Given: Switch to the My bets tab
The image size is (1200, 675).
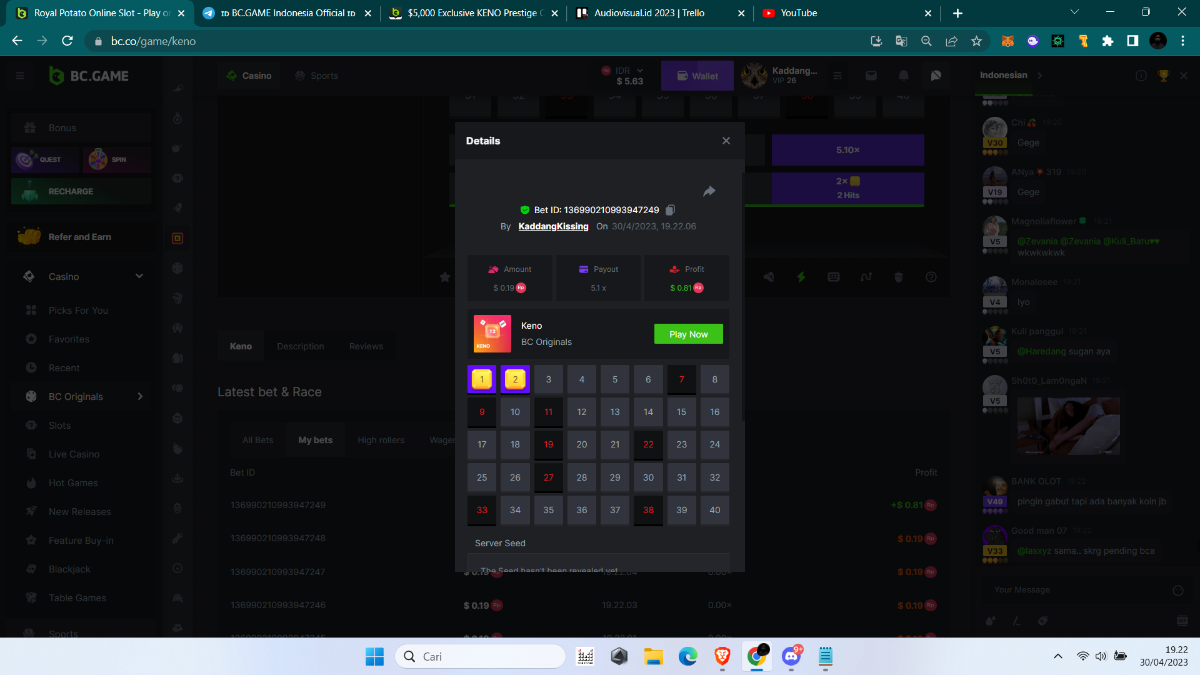Looking at the screenshot, I should point(315,440).
